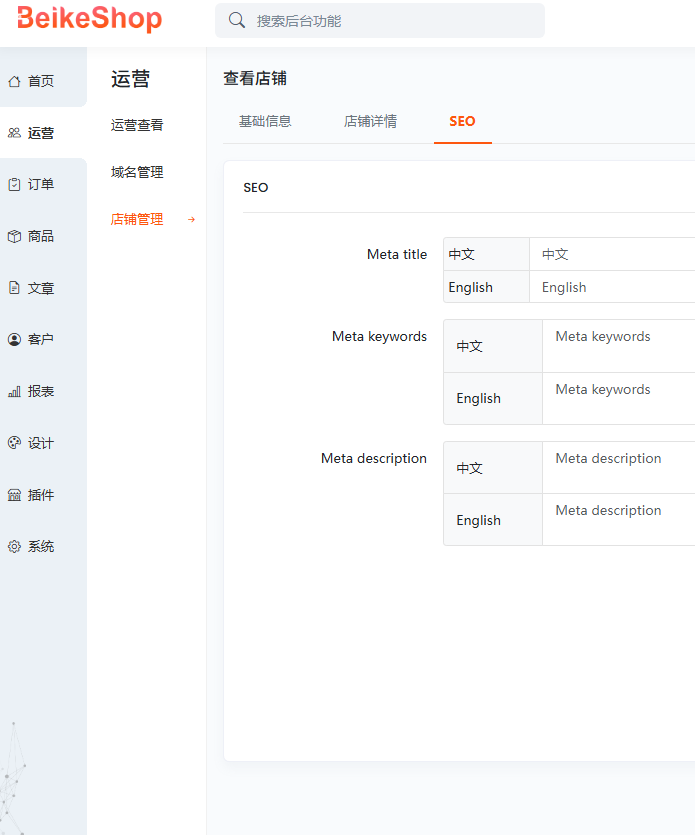
Task: Select the operations people icon in sidebar
Action: tap(14, 133)
